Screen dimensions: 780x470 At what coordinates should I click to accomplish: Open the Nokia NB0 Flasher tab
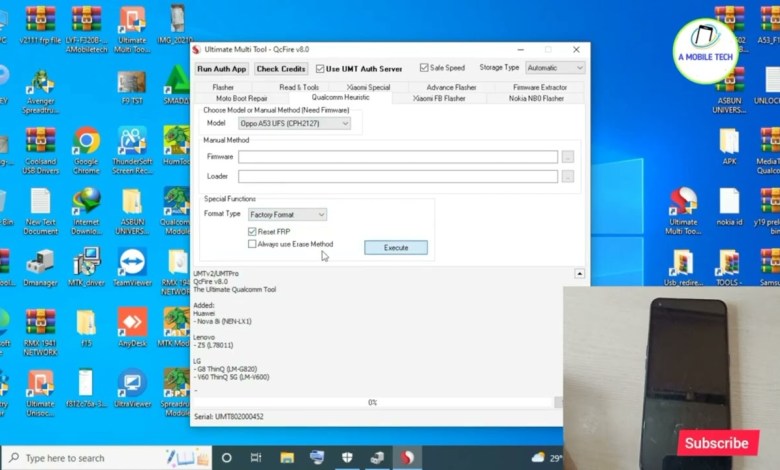[536, 98]
